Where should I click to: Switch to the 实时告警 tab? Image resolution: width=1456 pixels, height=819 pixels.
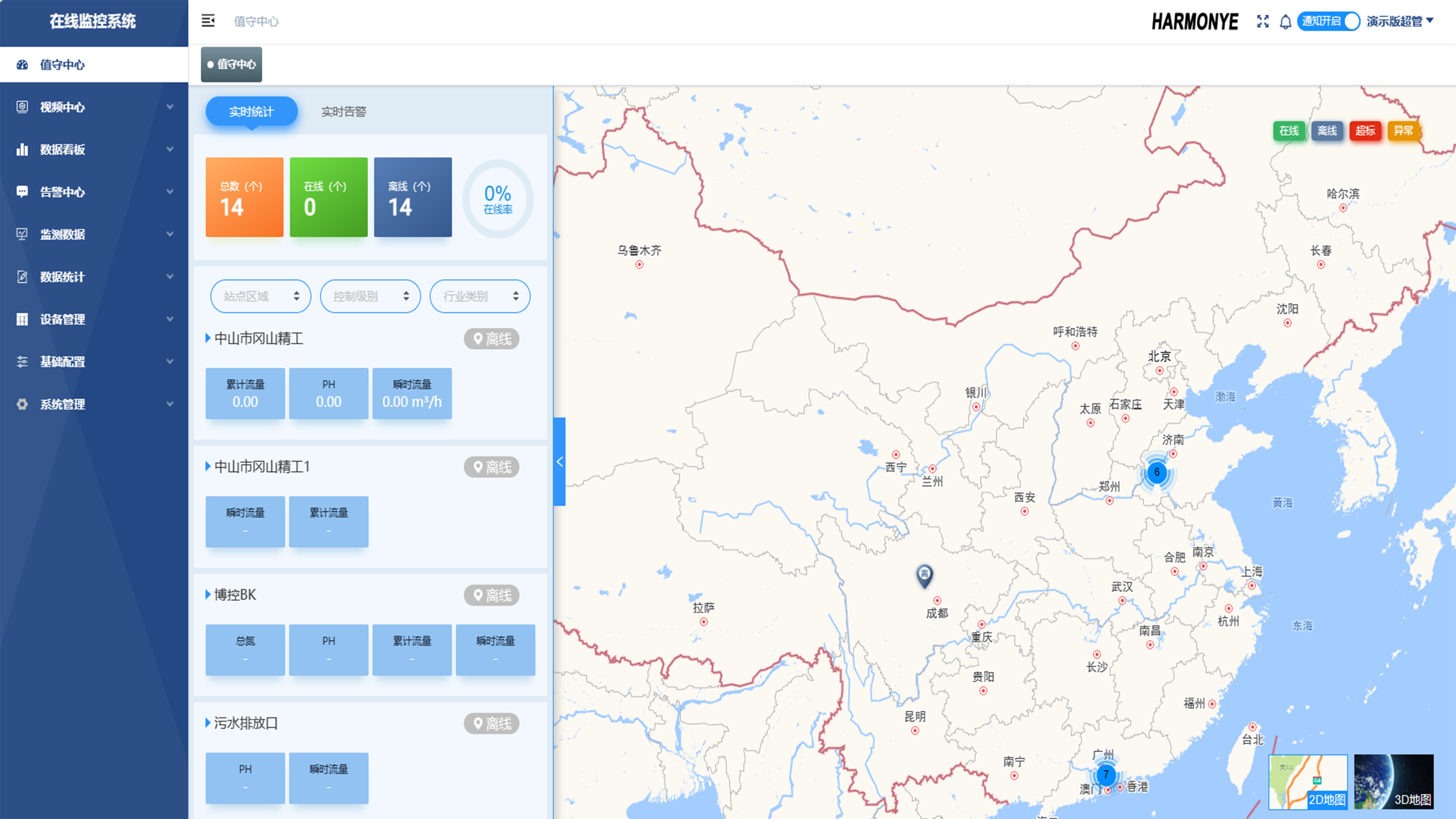click(x=344, y=111)
